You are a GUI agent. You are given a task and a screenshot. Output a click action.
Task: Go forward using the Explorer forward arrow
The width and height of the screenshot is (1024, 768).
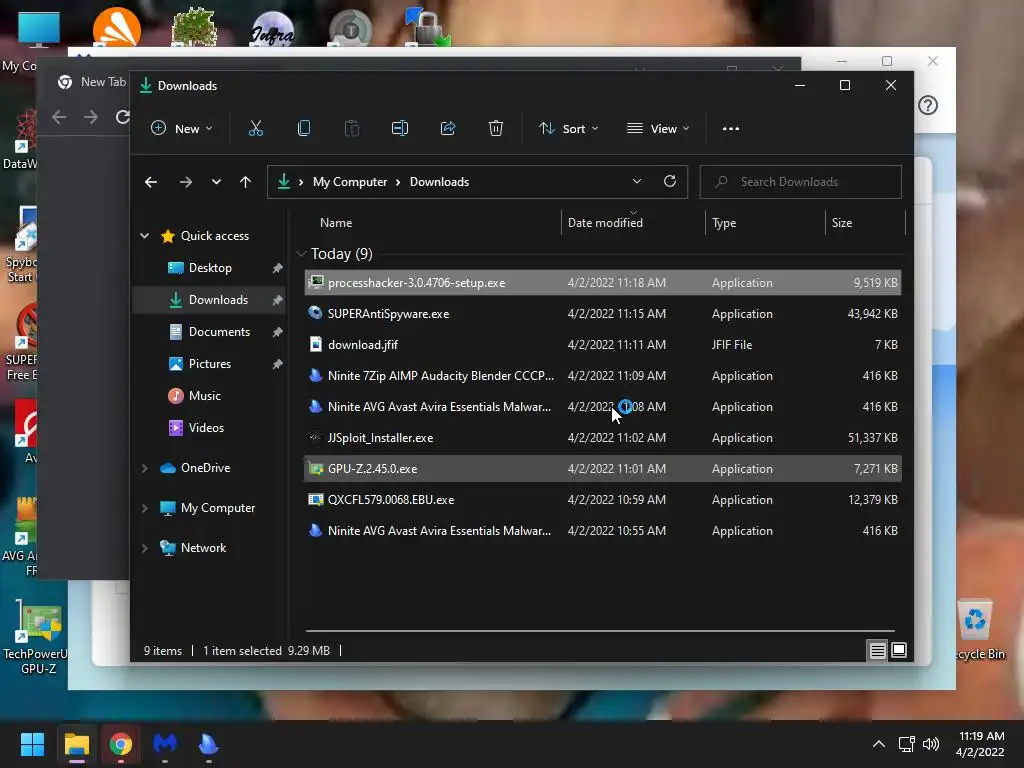pyautogui.click(x=186, y=182)
